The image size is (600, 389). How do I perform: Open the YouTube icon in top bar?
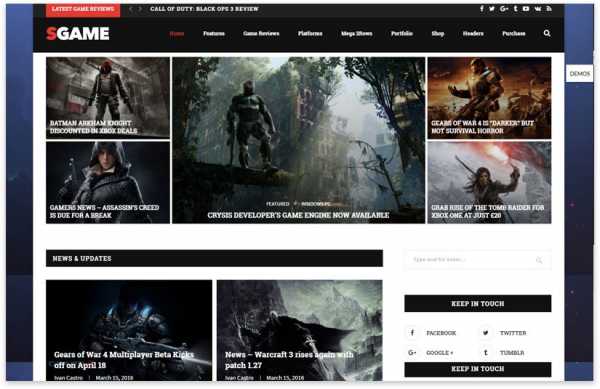coord(526,8)
